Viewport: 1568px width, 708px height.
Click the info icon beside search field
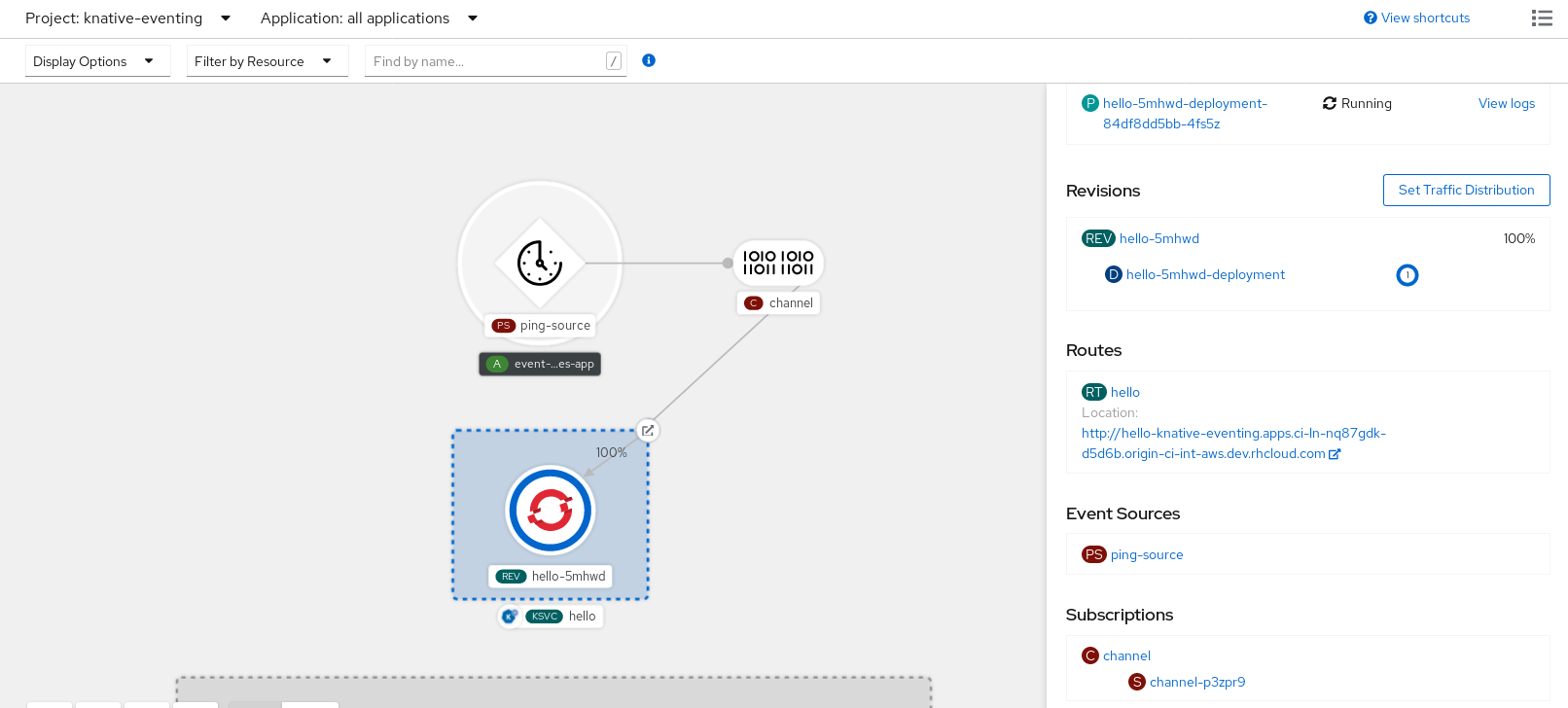(x=649, y=60)
